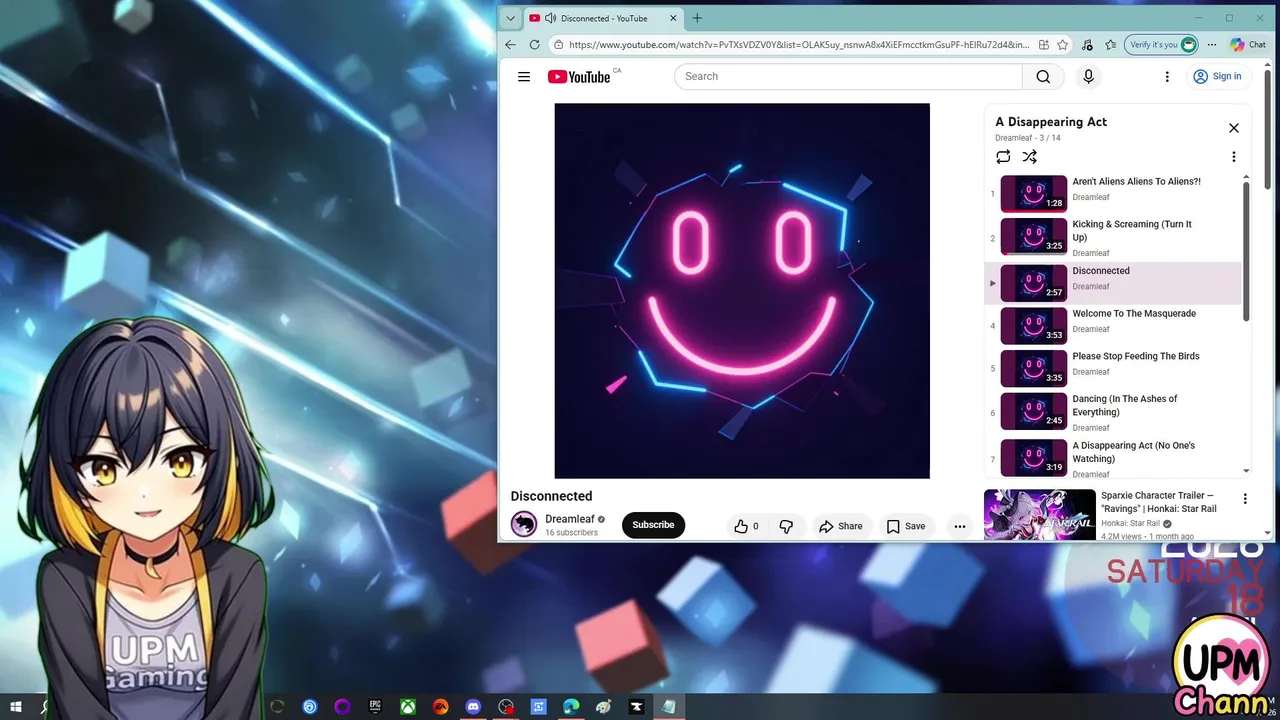The image size is (1280, 720).
Task: Go back in the browser
Action: pos(510,45)
